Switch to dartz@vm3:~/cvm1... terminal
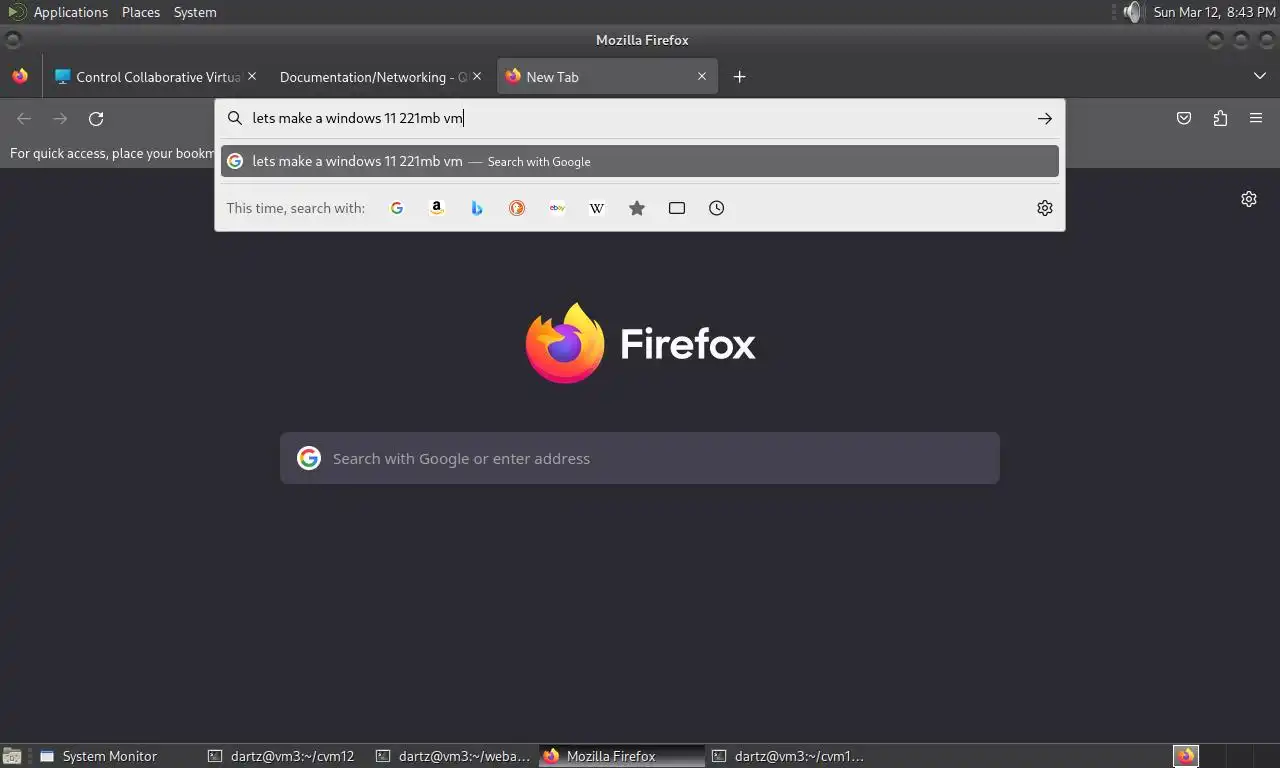 tap(790, 756)
